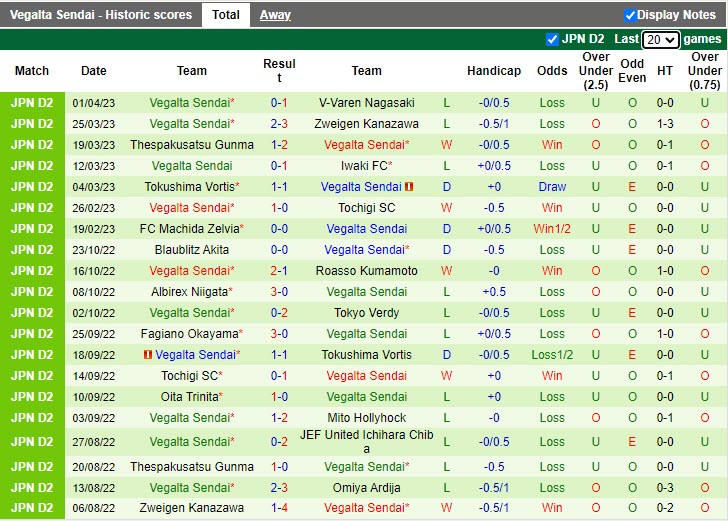The height and width of the screenshot is (521, 728).
Task: Open Tochigi SC in the 26/02/23 row
Action: click(x=366, y=208)
